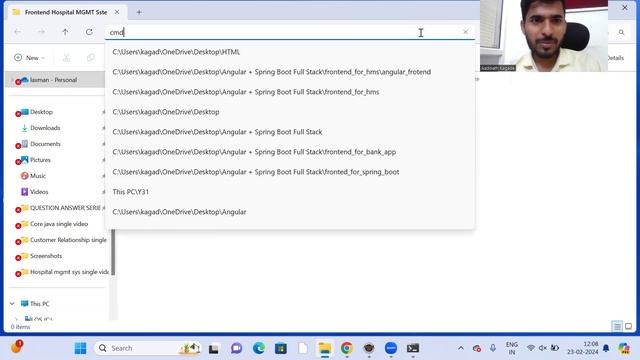
Task: Click the navigation pane scrollbar
Action: 113,252
